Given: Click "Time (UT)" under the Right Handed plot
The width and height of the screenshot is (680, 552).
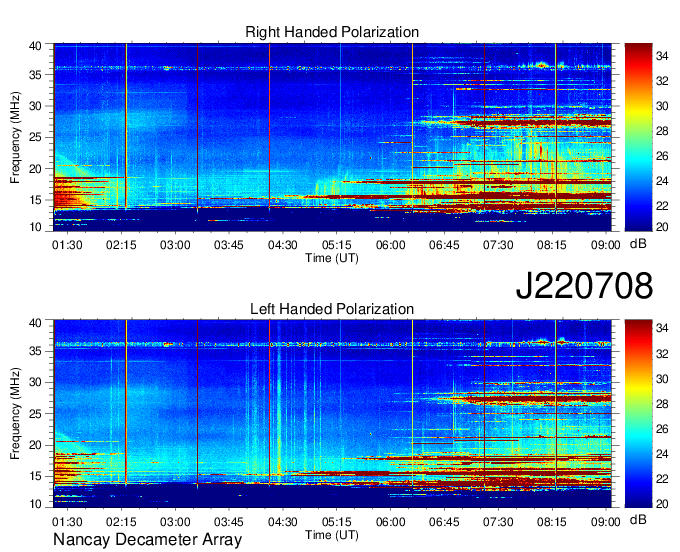Looking at the screenshot, I should (x=332, y=258).
